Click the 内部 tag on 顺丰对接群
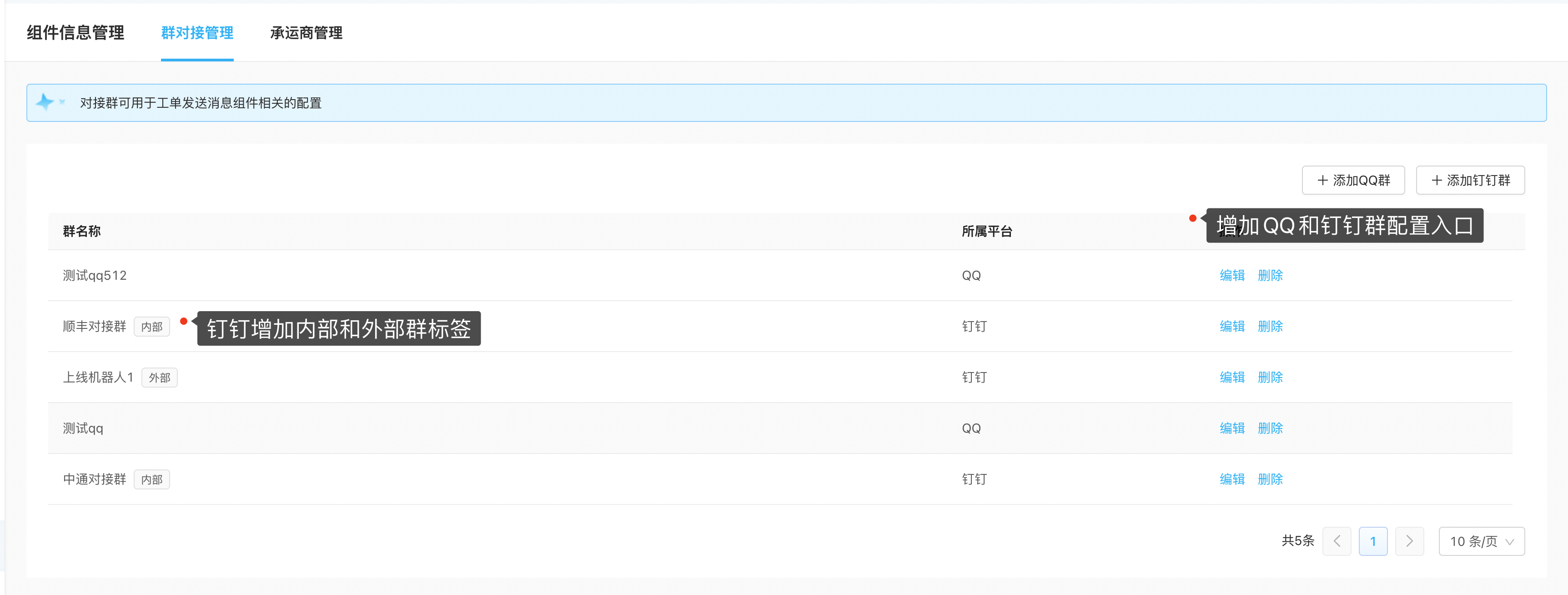 tap(151, 327)
